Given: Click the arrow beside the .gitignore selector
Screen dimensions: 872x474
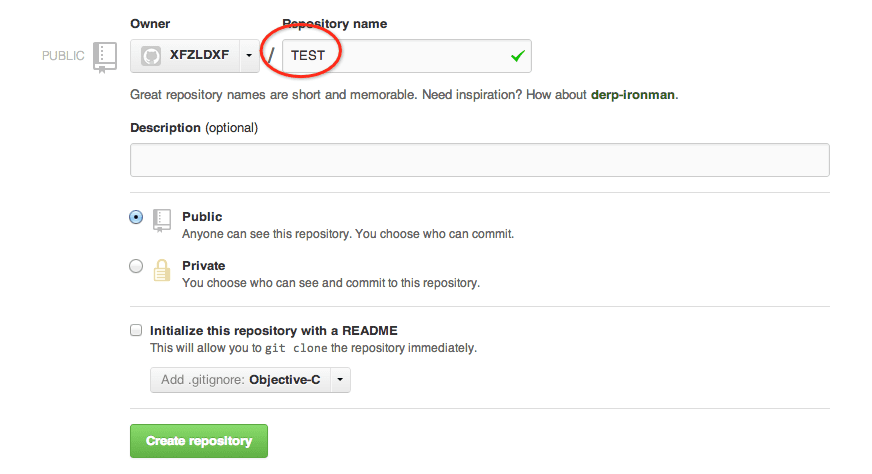Looking at the screenshot, I should (x=340, y=380).
